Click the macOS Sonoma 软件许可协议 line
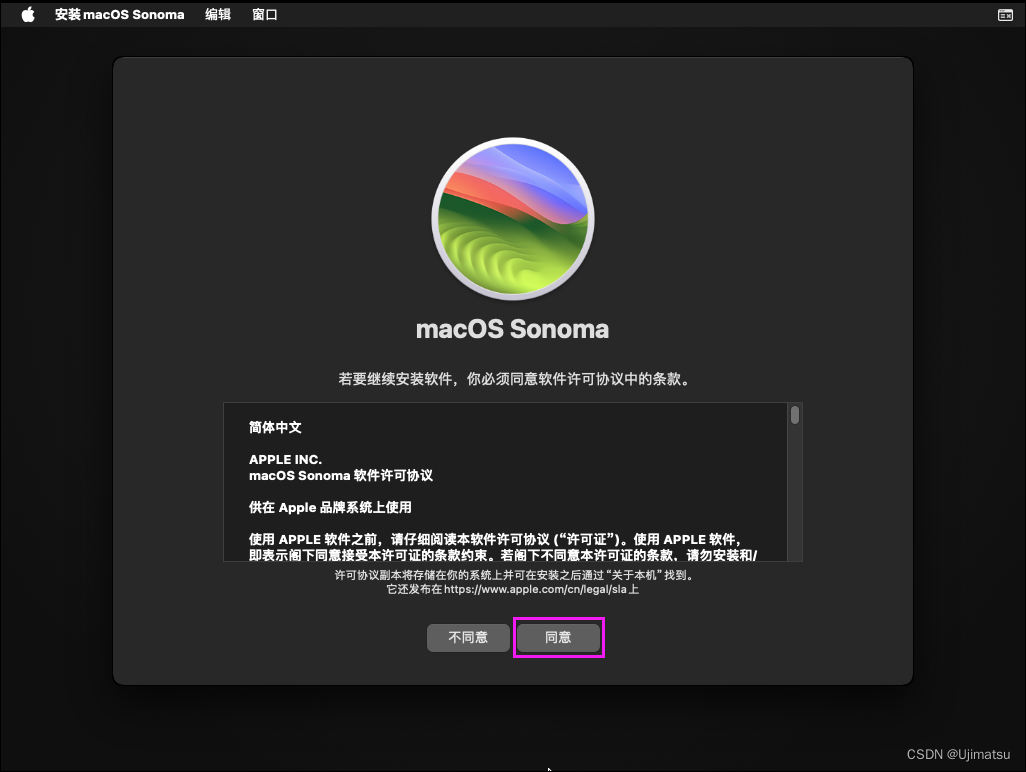This screenshot has width=1026, height=772. click(x=341, y=476)
